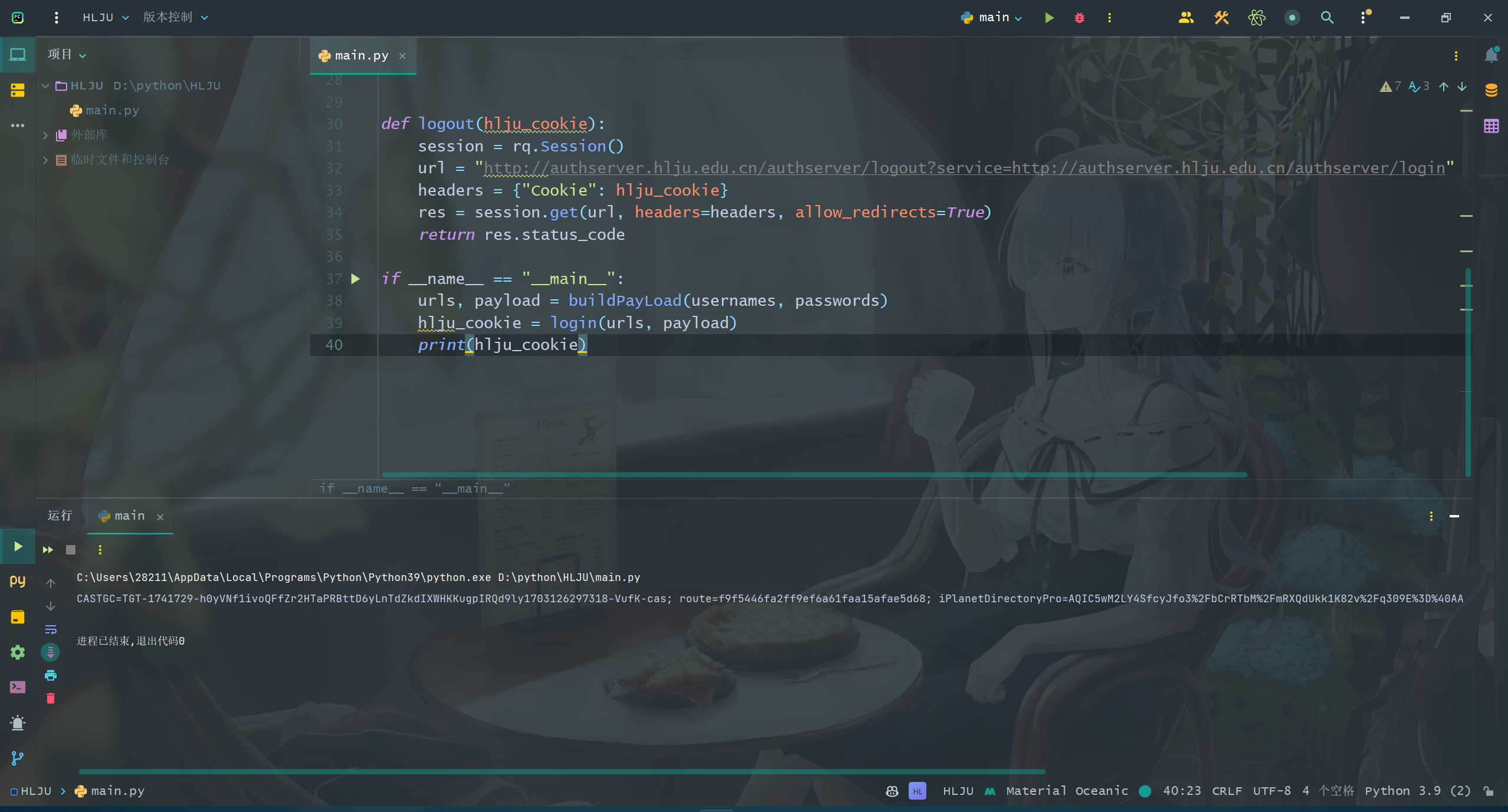Close the main run tab
The height and width of the screenshot is (812, 1508).
point(160,517)
